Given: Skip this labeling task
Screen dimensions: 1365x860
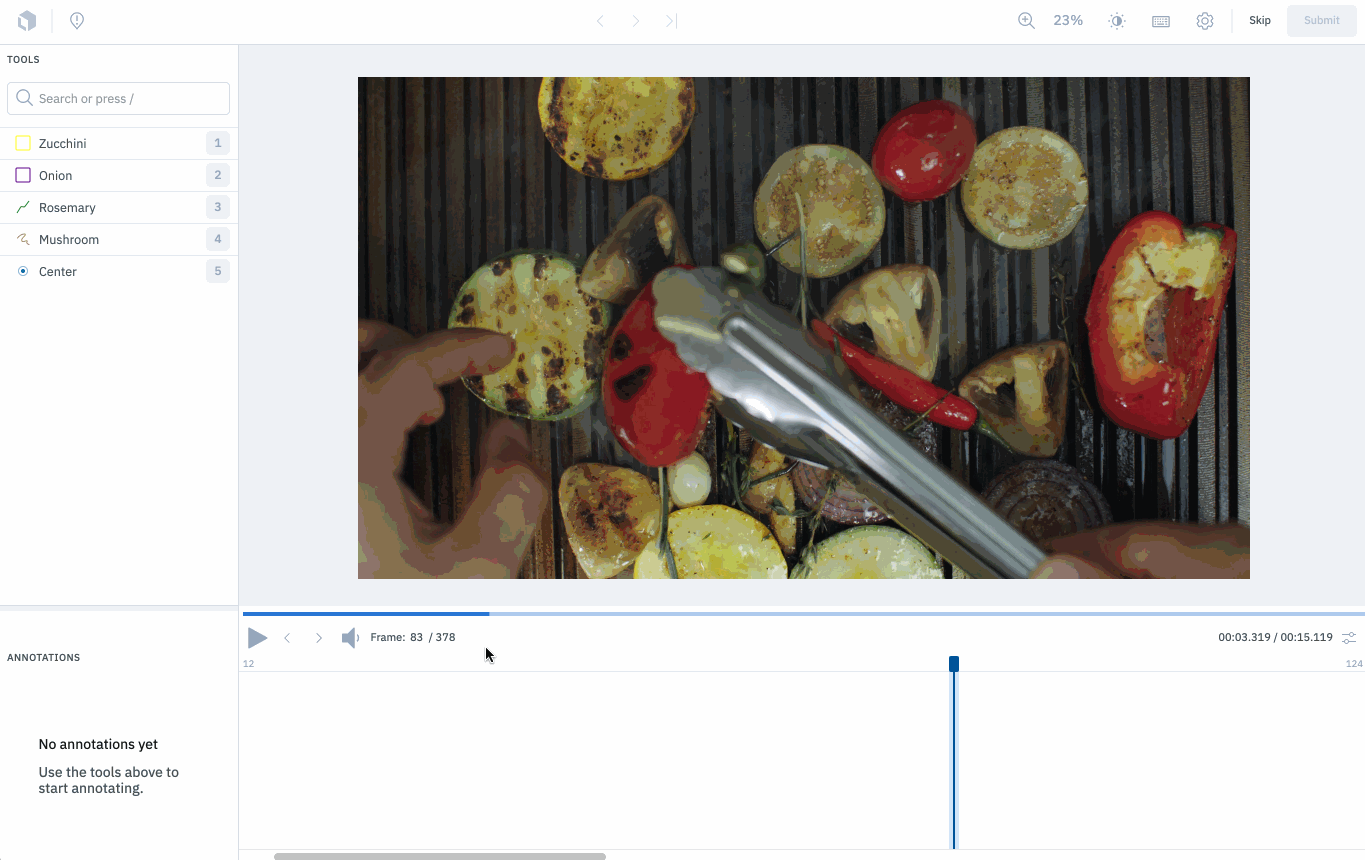Looking at the screenshot, I should (1260, 20).
